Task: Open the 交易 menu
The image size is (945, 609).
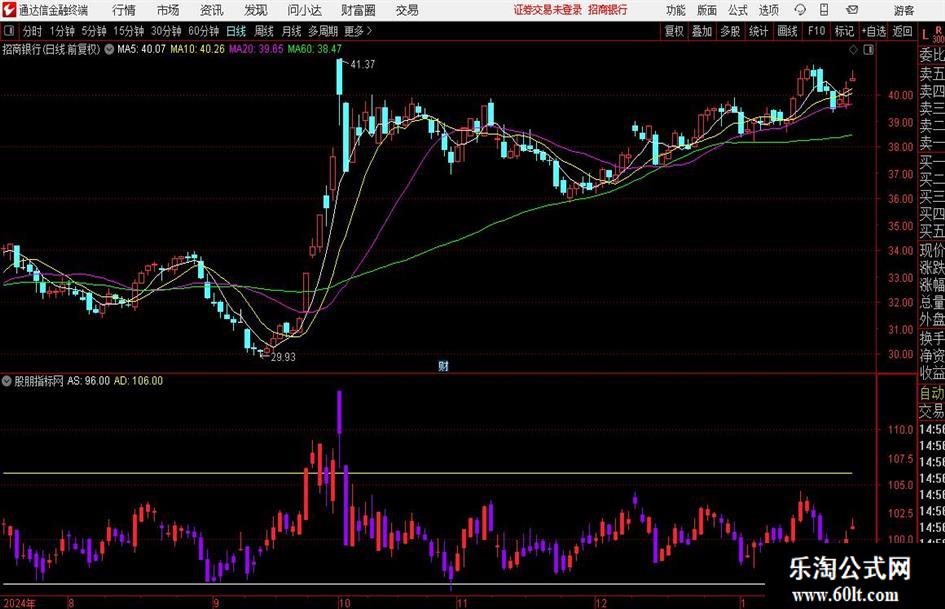Action: 407,10
